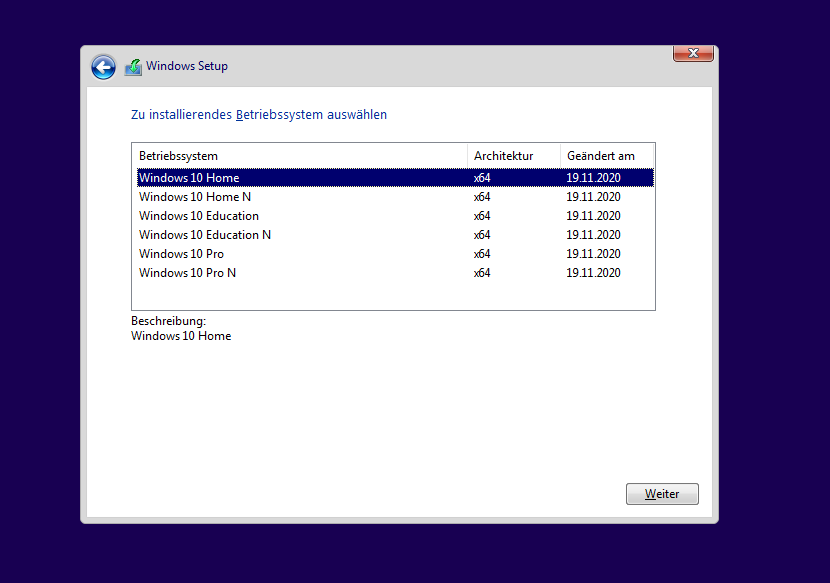Click x64 cell in Windows 10 Education row
The height and width of the screenshot is (583, 830).
tap(482, 216)
